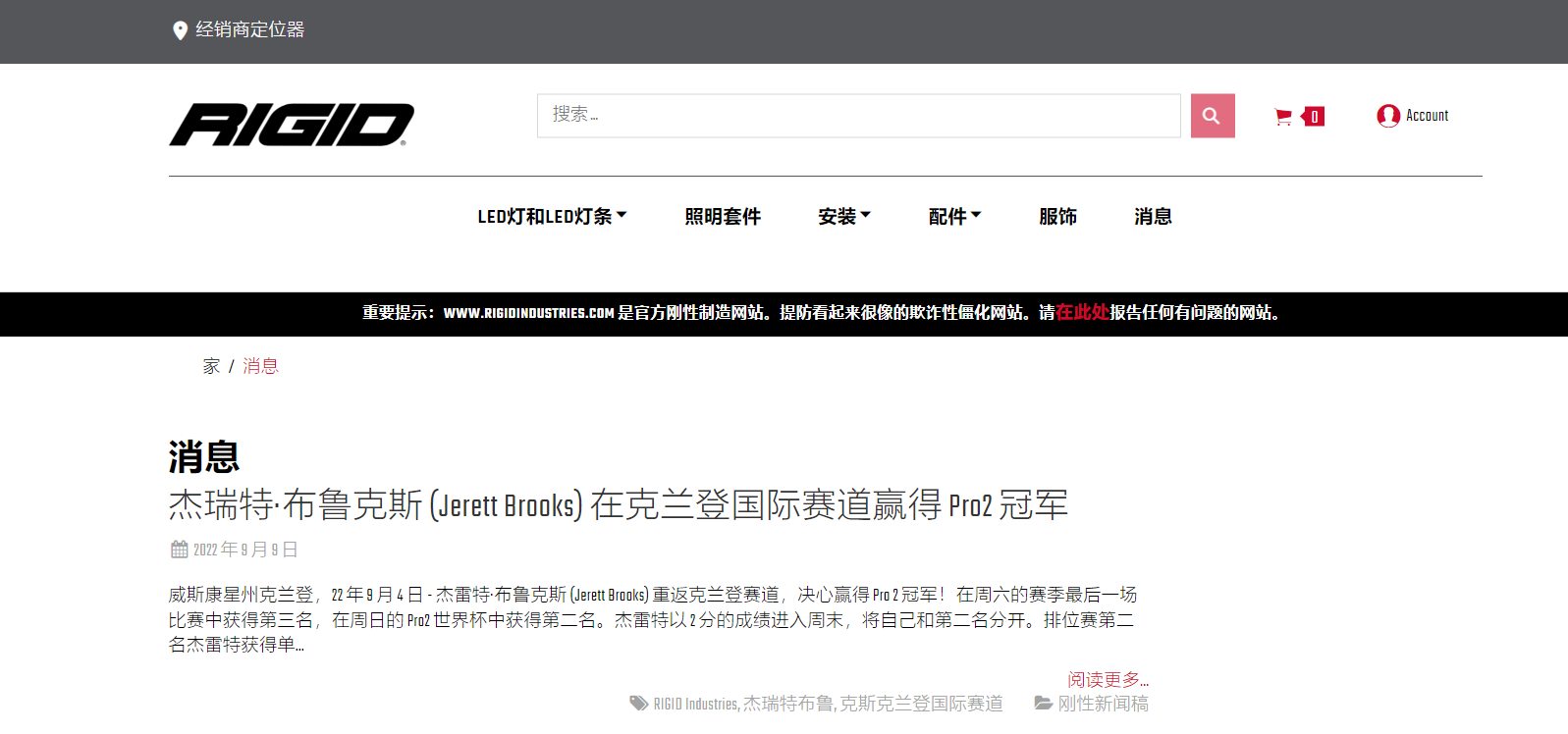
Task: Click the 消息 page heading
Action: (x=204, y=457)
